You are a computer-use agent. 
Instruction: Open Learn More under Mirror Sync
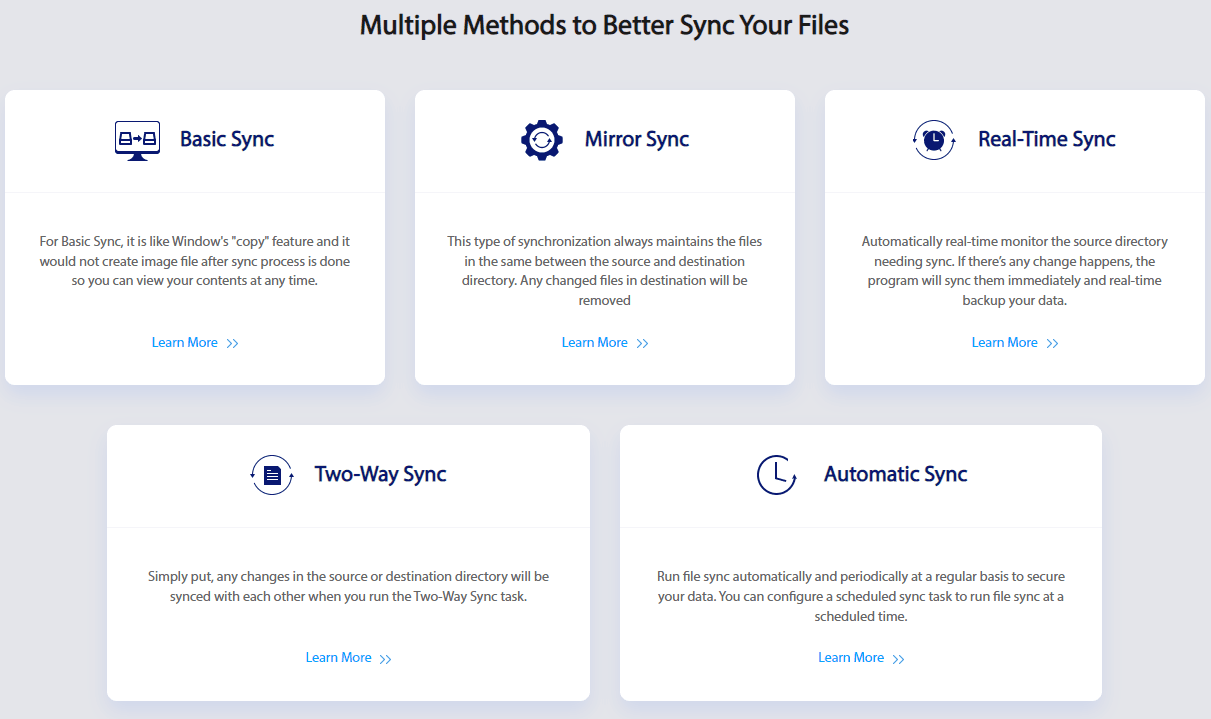(x=605, y=343)
